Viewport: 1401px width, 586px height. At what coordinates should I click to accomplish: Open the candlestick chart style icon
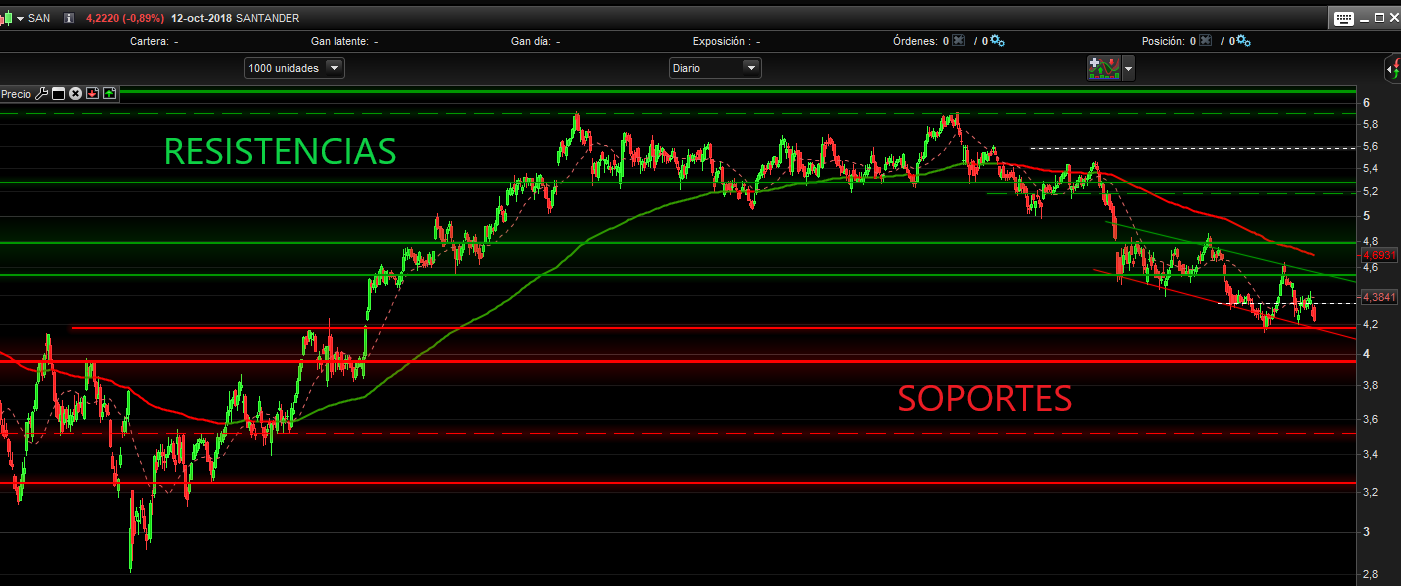pyautogui.click(x=6, y=18)
